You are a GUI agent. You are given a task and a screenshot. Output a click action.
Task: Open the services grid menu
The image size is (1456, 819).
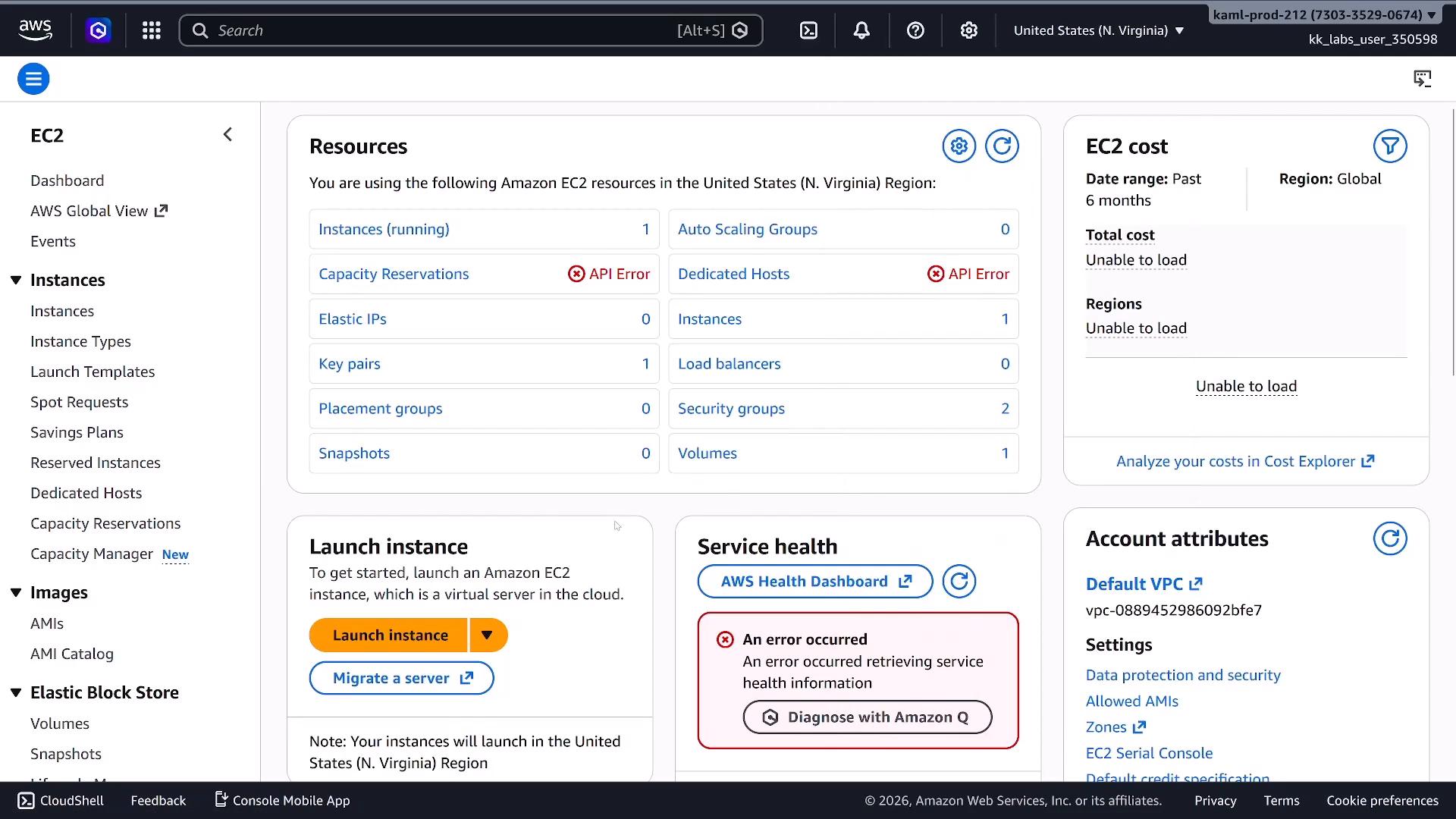[152, 30]
